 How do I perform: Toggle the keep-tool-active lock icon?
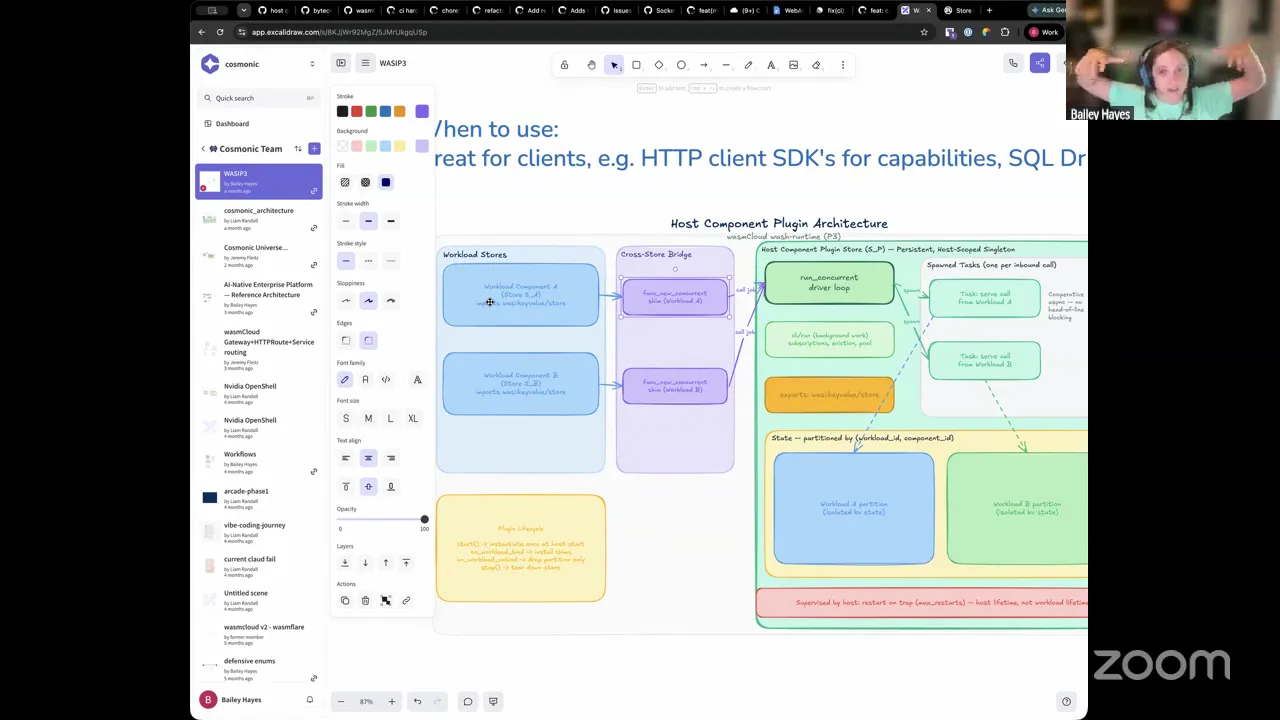(x=564, y=65)
